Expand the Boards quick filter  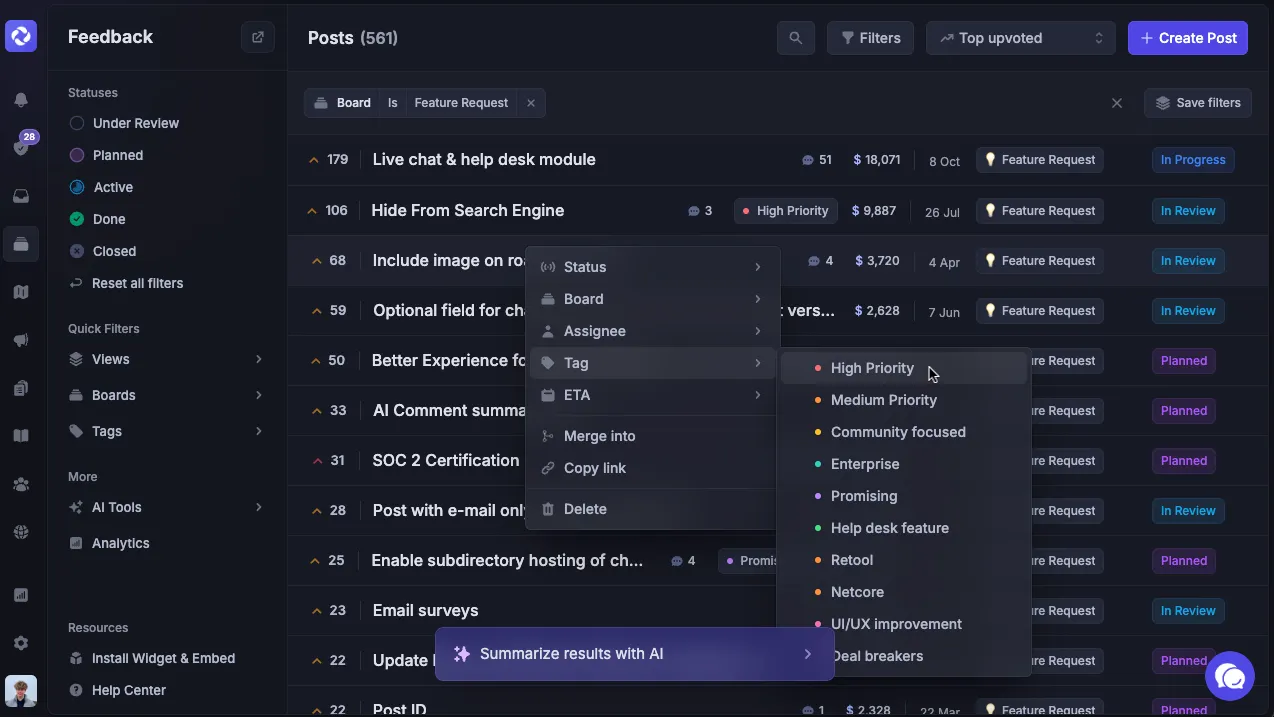[166, 395]
